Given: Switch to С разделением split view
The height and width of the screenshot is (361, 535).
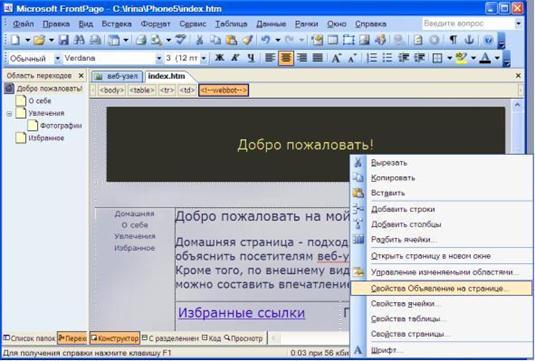Looking at the screenshot, I should coord(170,338).
